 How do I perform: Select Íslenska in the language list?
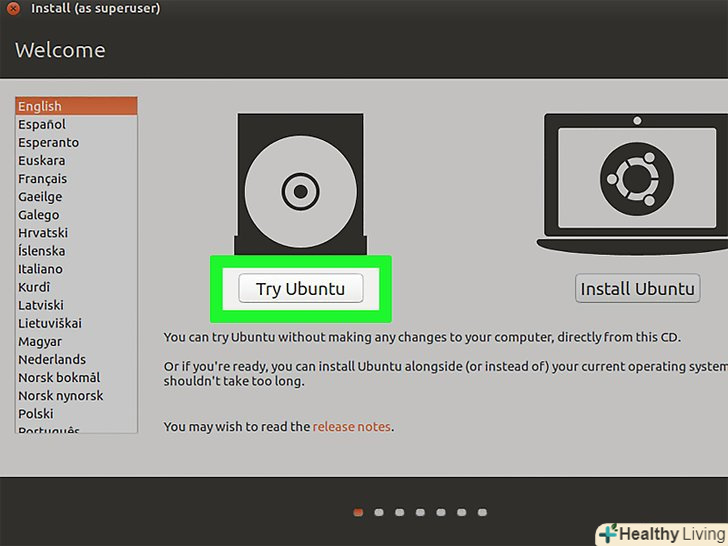(x=76, y=251)
